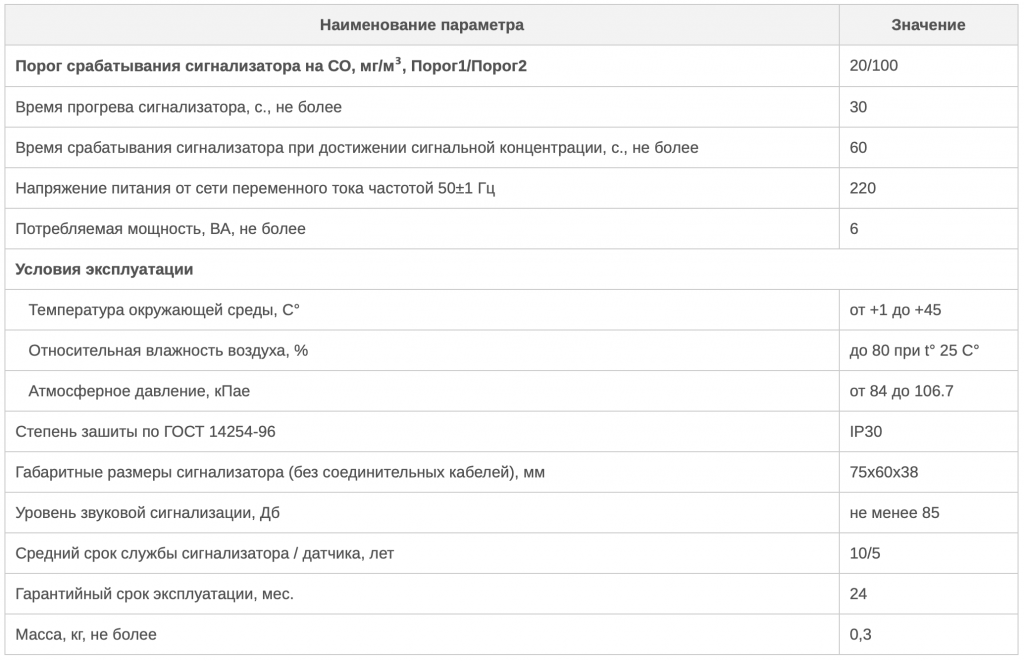Click the "Потребляемая мощность" parameter label

[x=161, y=229]
